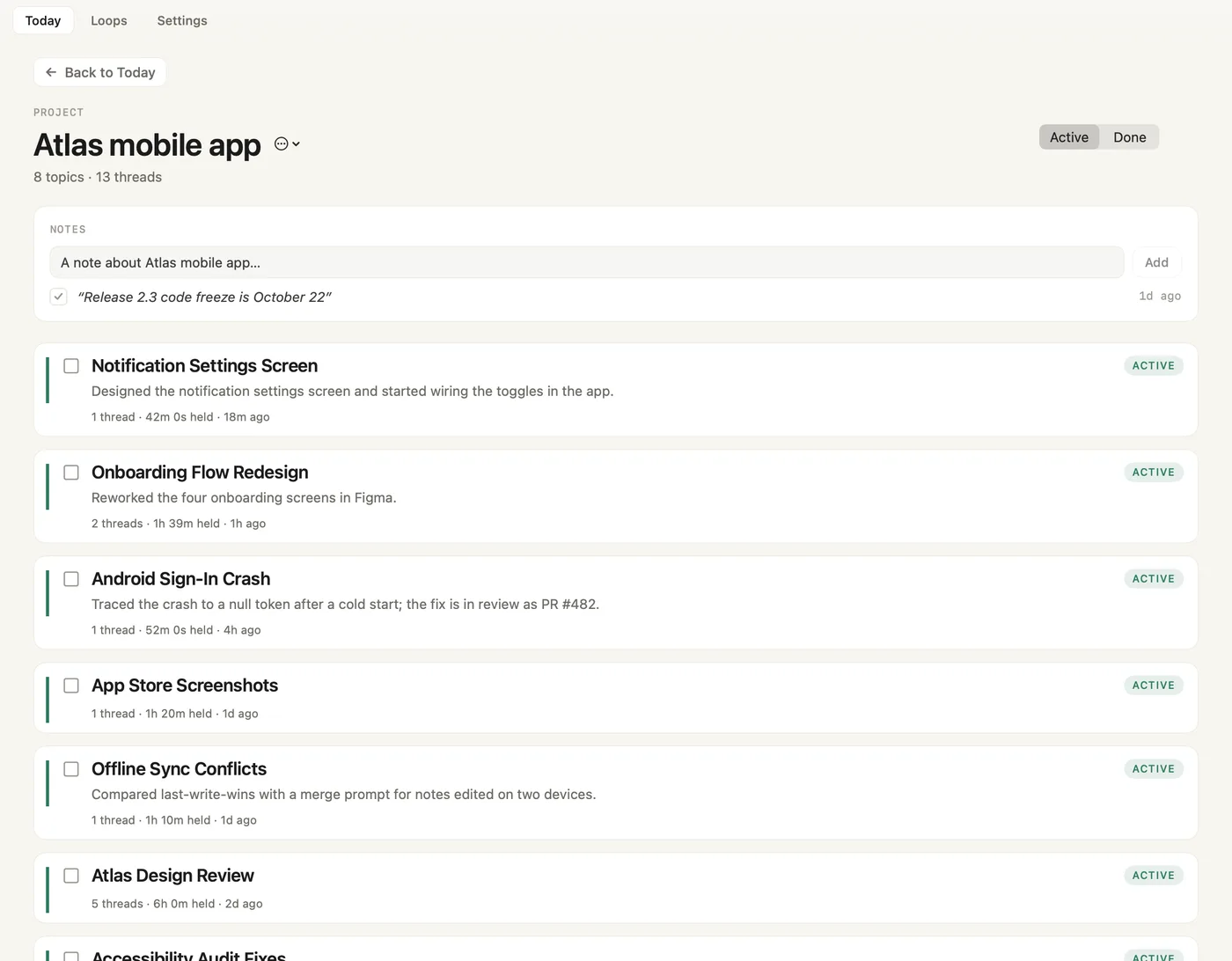This screenshot has height=961, width=1232.
Task: Open Onboarding Flow Redesign topic title
Action: point(200,473)
